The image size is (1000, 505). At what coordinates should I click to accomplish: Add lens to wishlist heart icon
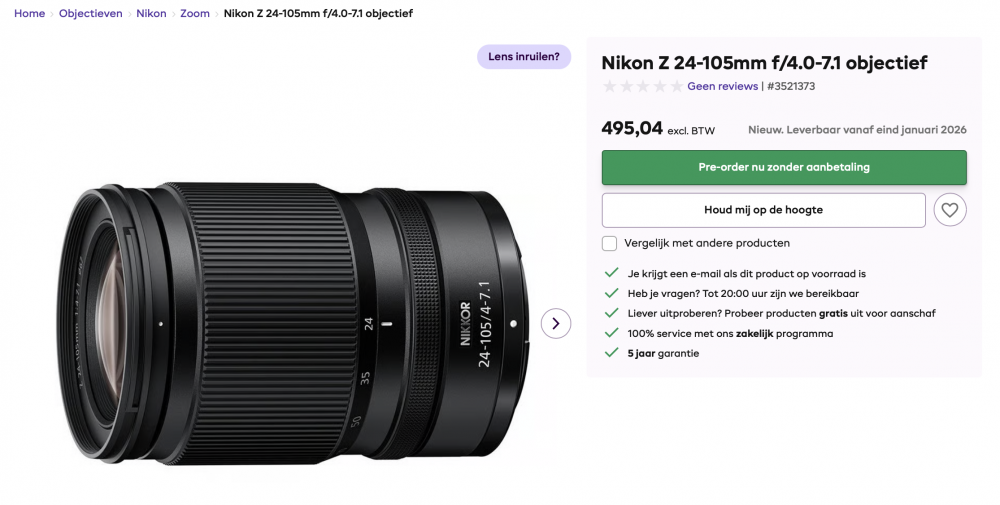[x=950, y=210]
